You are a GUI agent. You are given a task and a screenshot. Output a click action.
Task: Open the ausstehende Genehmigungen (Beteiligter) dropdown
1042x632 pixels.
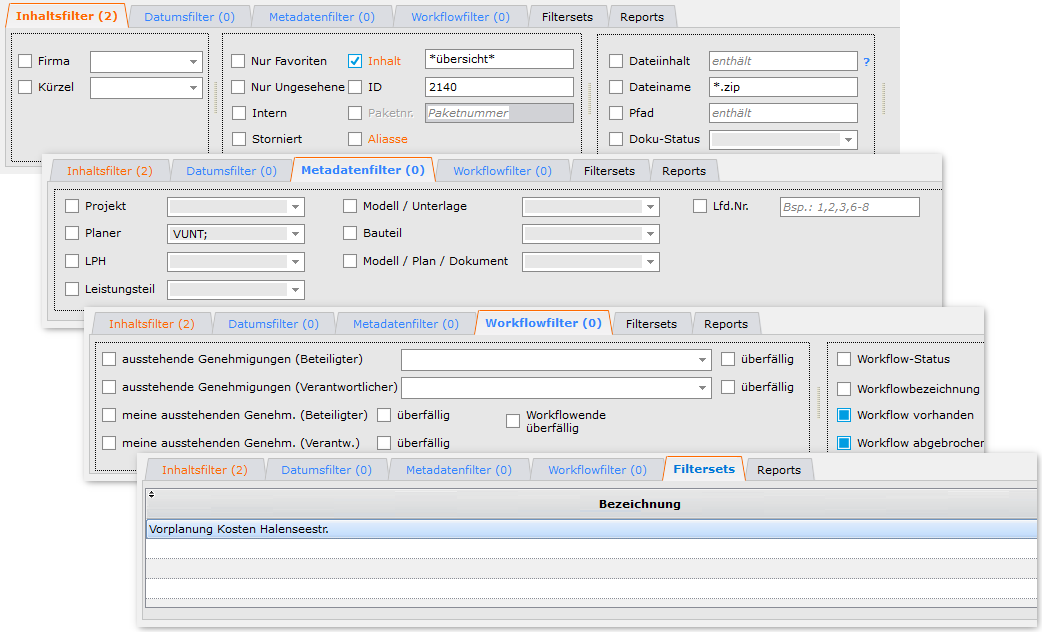(555, 360)
